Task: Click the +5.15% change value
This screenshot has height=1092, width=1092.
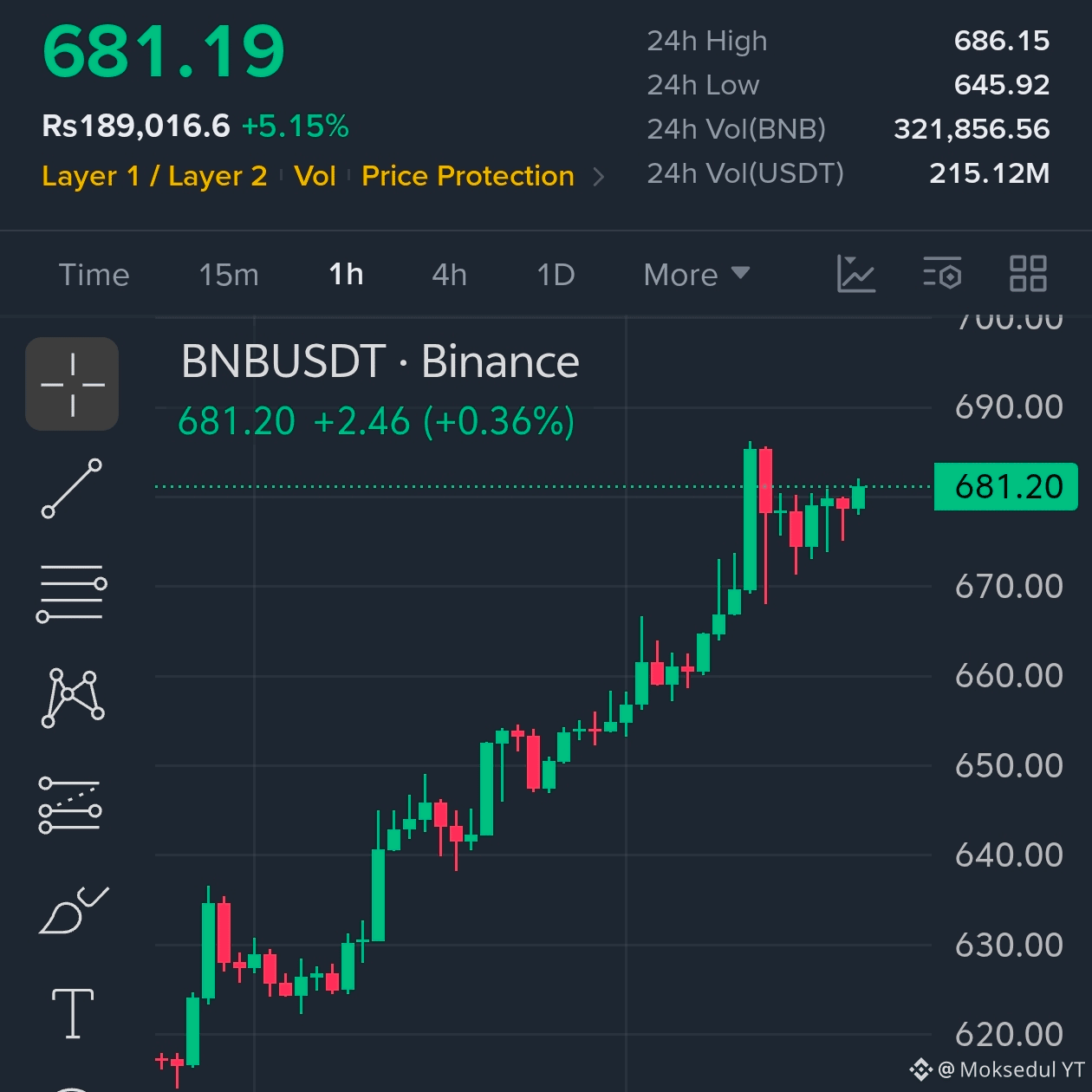Action: [x=296, y=127]
